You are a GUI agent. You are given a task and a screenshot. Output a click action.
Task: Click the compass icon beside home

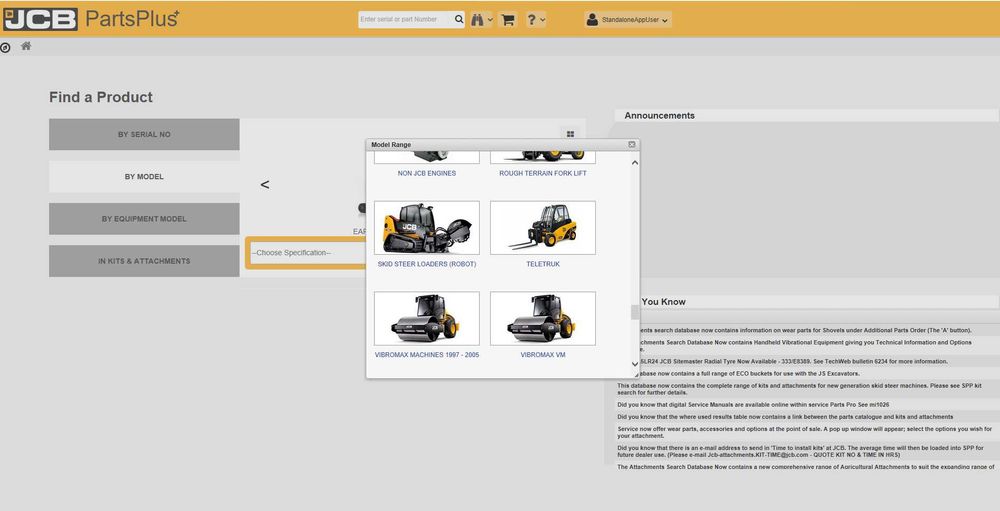pyautogui.click(x=6, y=47)
